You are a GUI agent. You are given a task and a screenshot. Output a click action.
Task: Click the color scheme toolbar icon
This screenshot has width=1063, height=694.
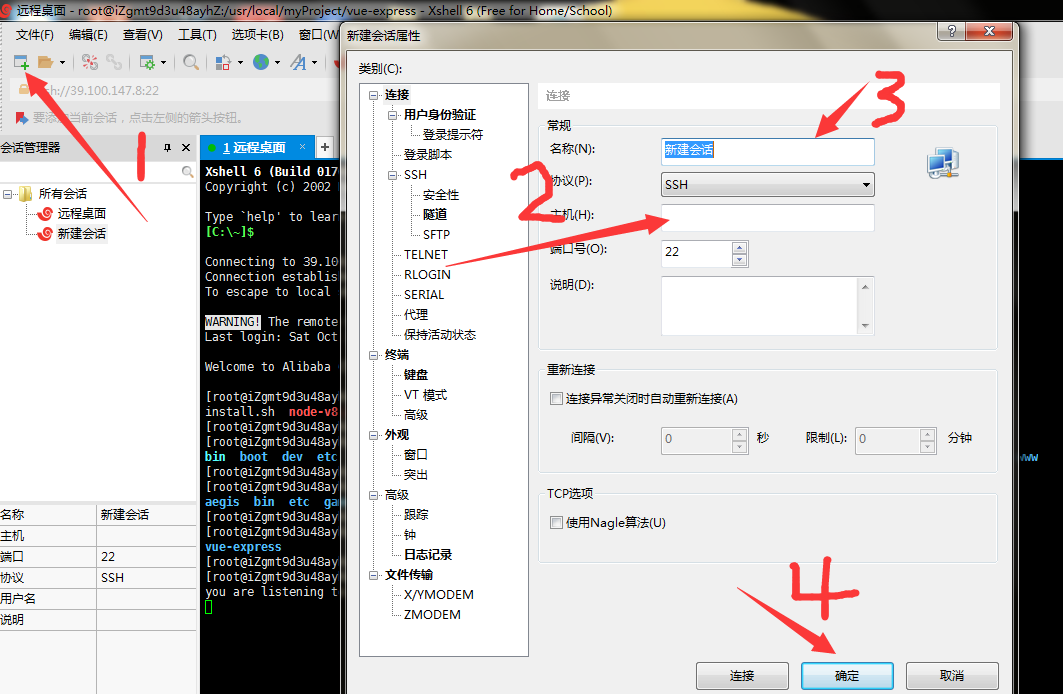coord(223,62)
